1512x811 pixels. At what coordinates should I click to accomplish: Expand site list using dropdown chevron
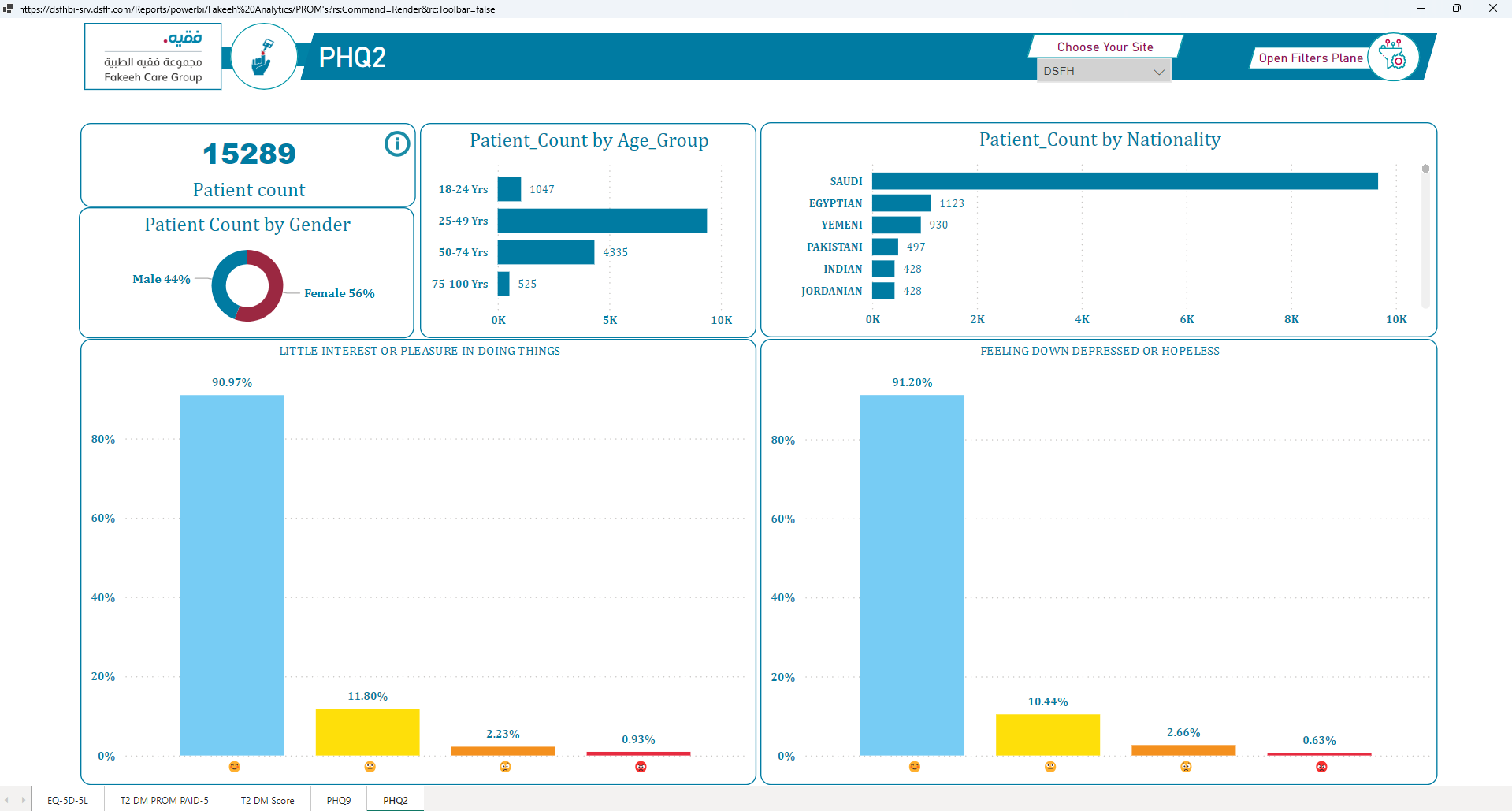(x=1159, y=72)
